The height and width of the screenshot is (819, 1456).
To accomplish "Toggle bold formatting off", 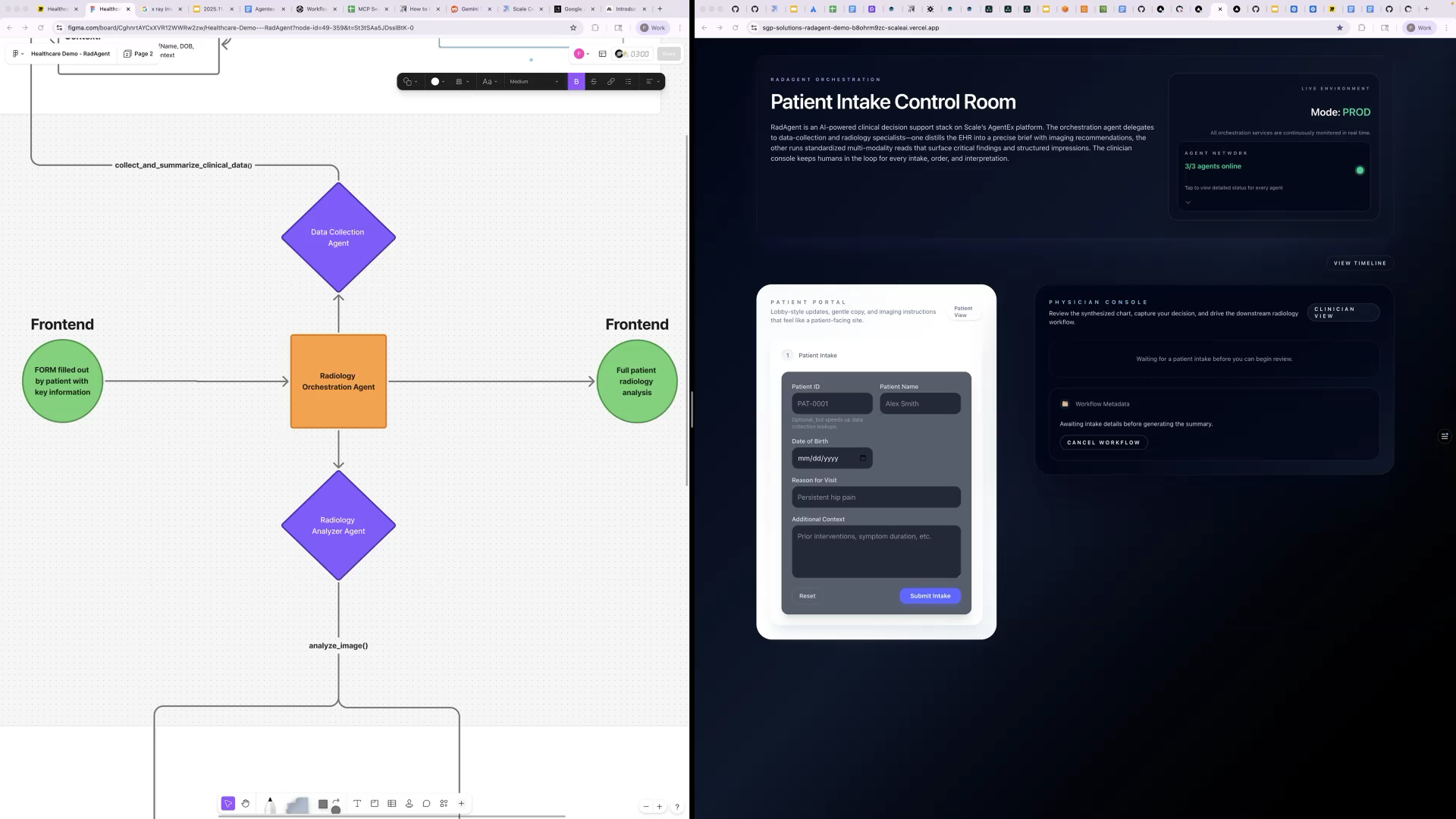I will (x=576, y=82).
